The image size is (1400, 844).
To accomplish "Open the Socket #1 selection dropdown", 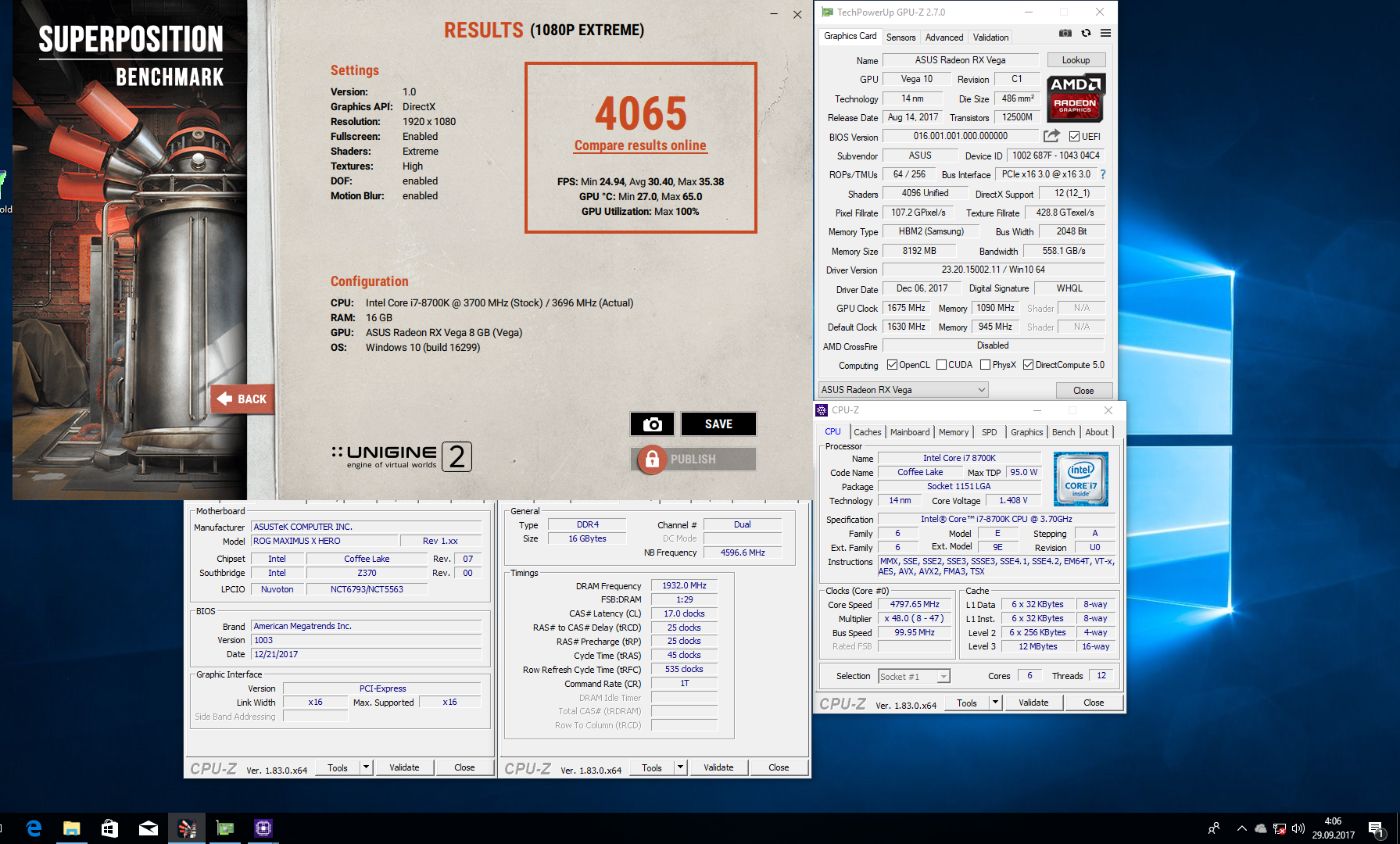I will pyautogui.click(x=914, y=677).
